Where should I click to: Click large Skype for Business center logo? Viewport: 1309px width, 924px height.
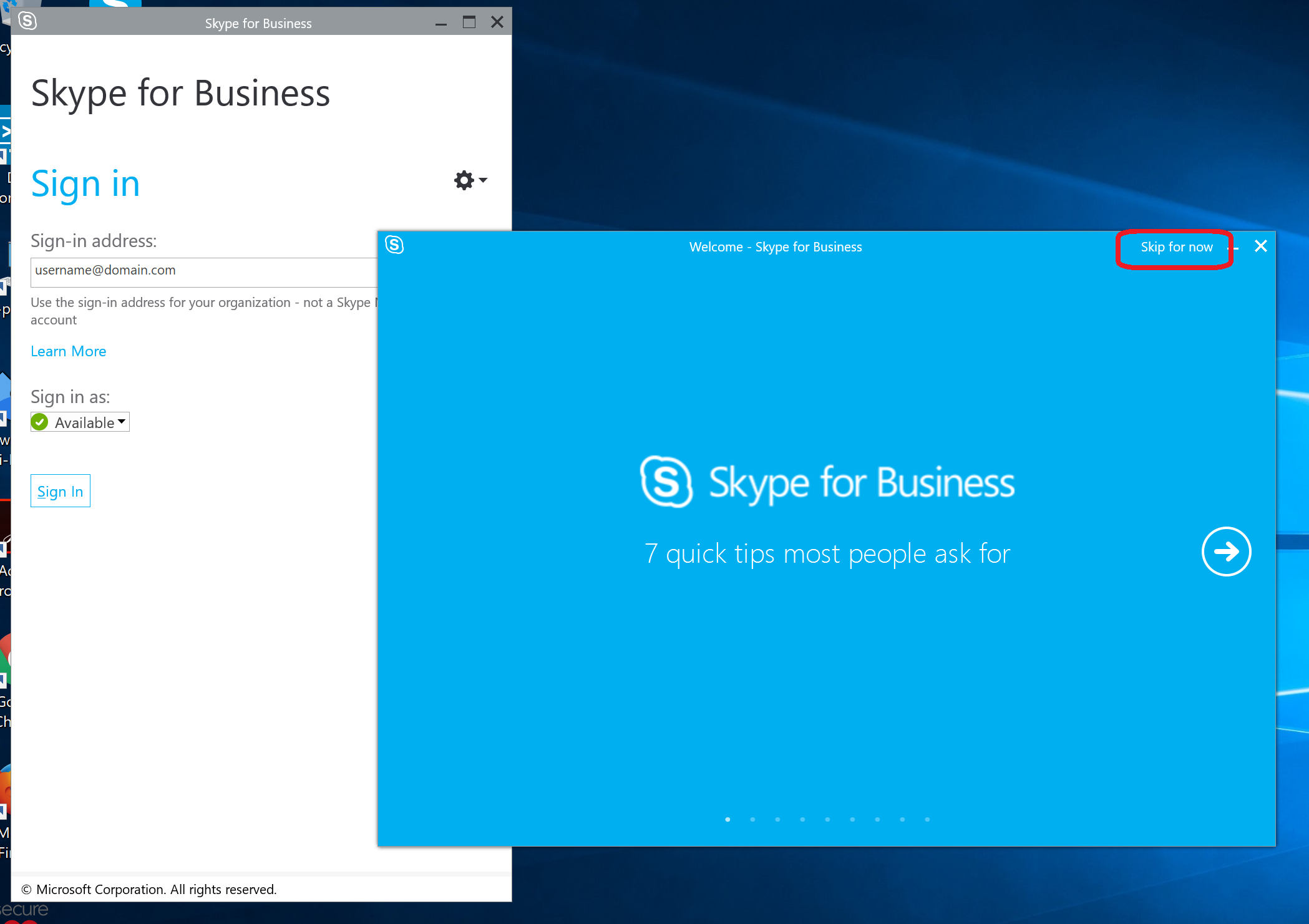pyautogui.click(x=666, y=482)
